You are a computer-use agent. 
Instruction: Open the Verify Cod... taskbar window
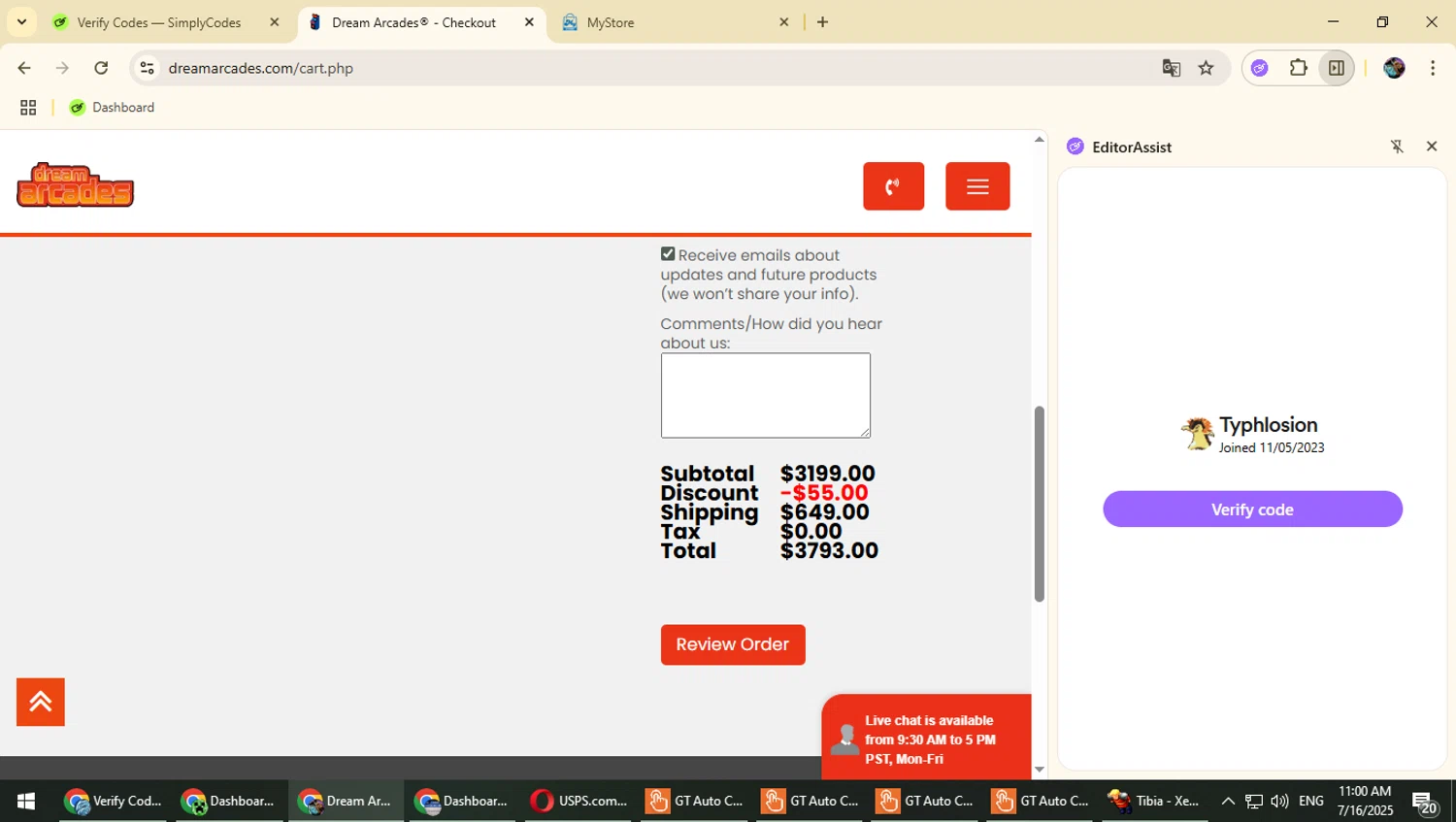114,801
